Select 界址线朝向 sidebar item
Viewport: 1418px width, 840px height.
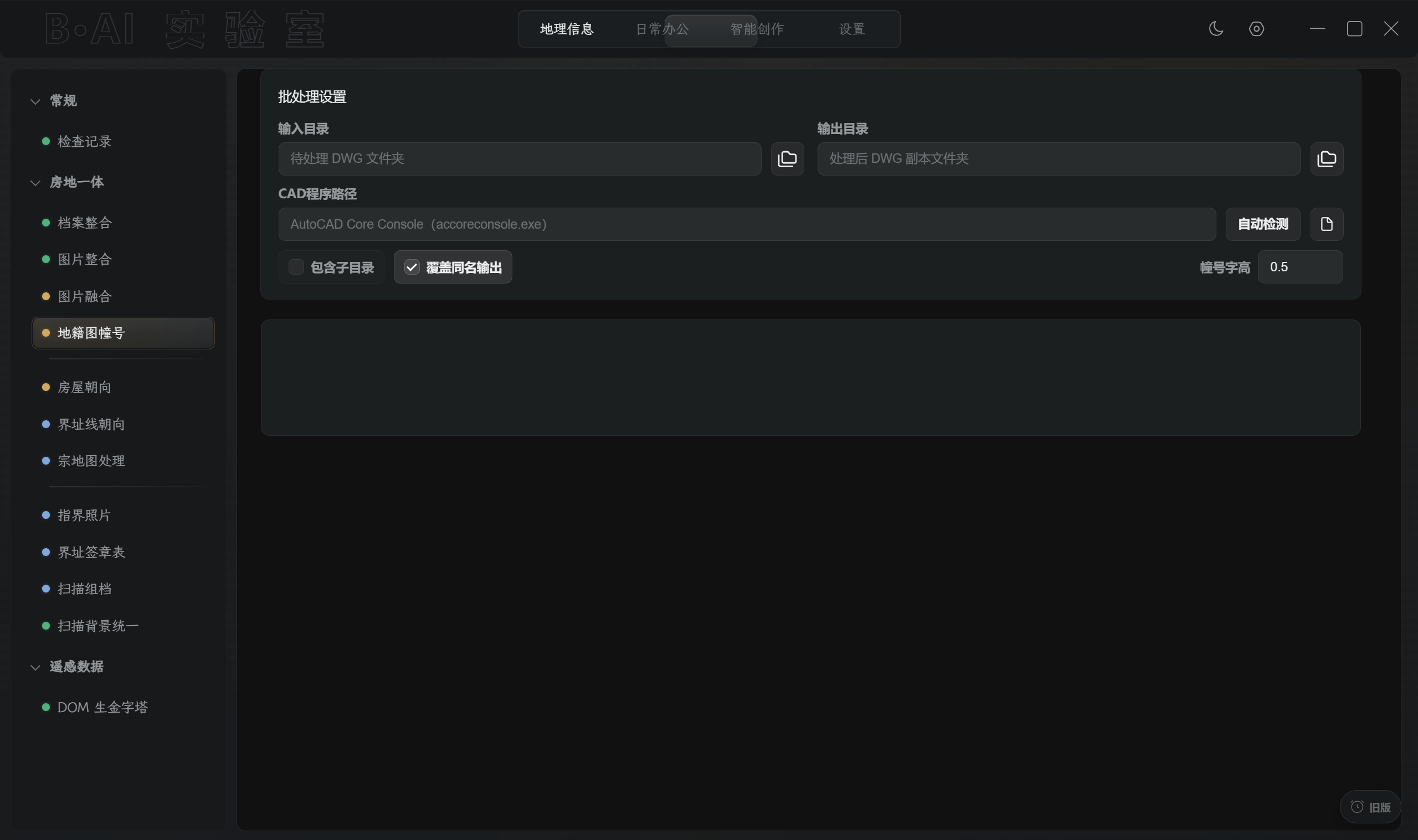pyautogui.click(x=123, y=425)
